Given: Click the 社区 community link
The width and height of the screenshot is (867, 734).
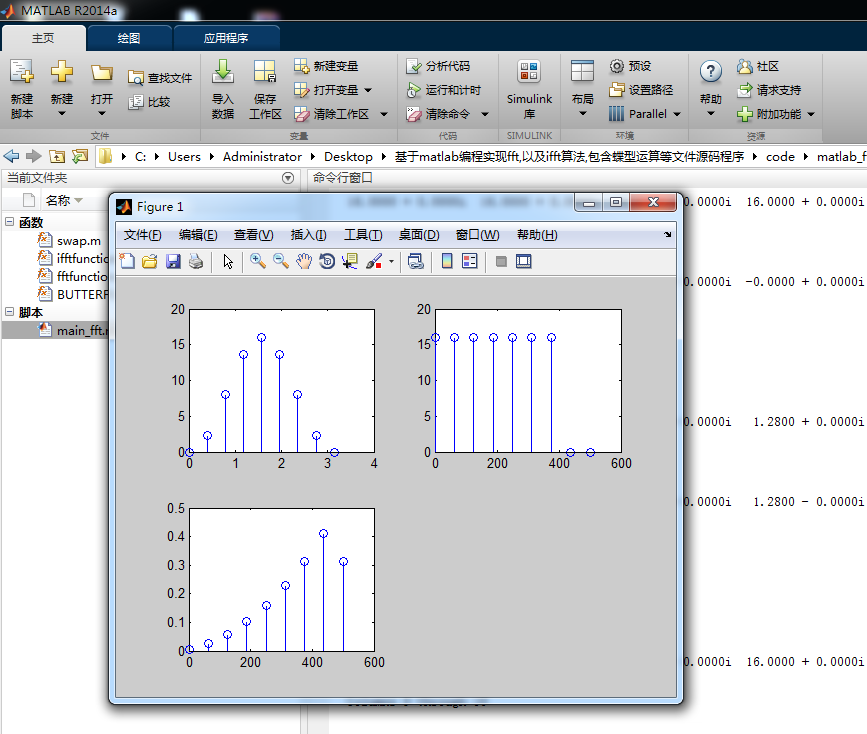Looking at the screenshot, I should 758,66.
